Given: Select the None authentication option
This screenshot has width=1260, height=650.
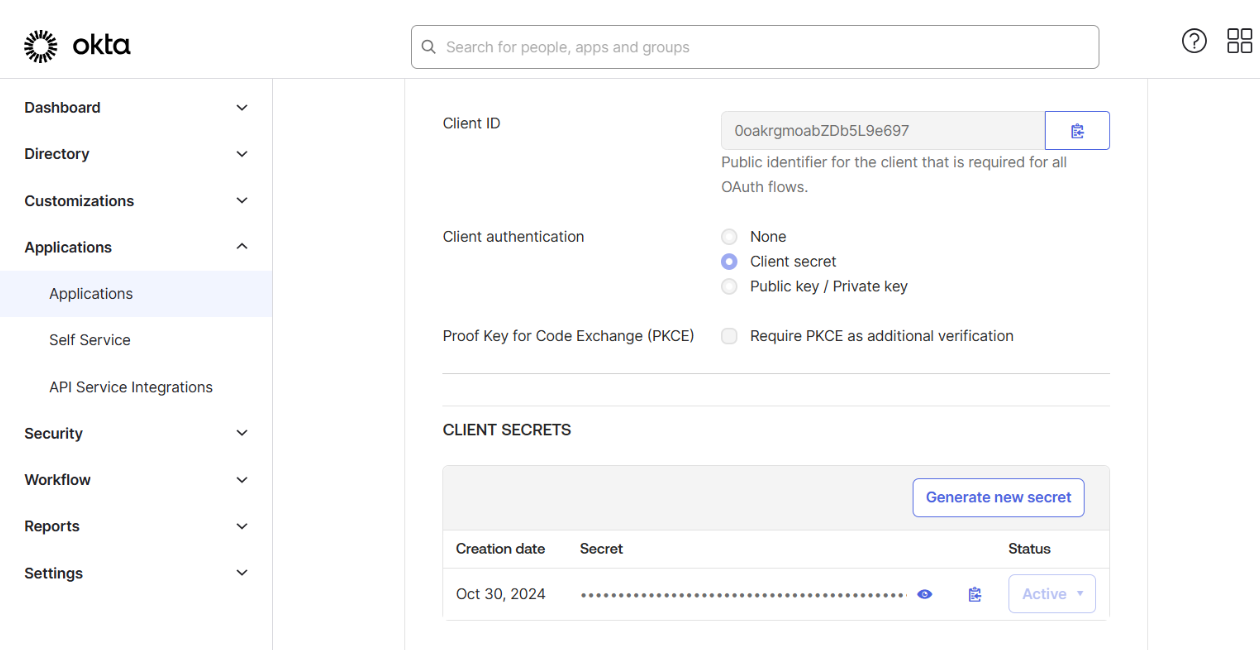Looking at the screenshot, I should pos(730,237).
